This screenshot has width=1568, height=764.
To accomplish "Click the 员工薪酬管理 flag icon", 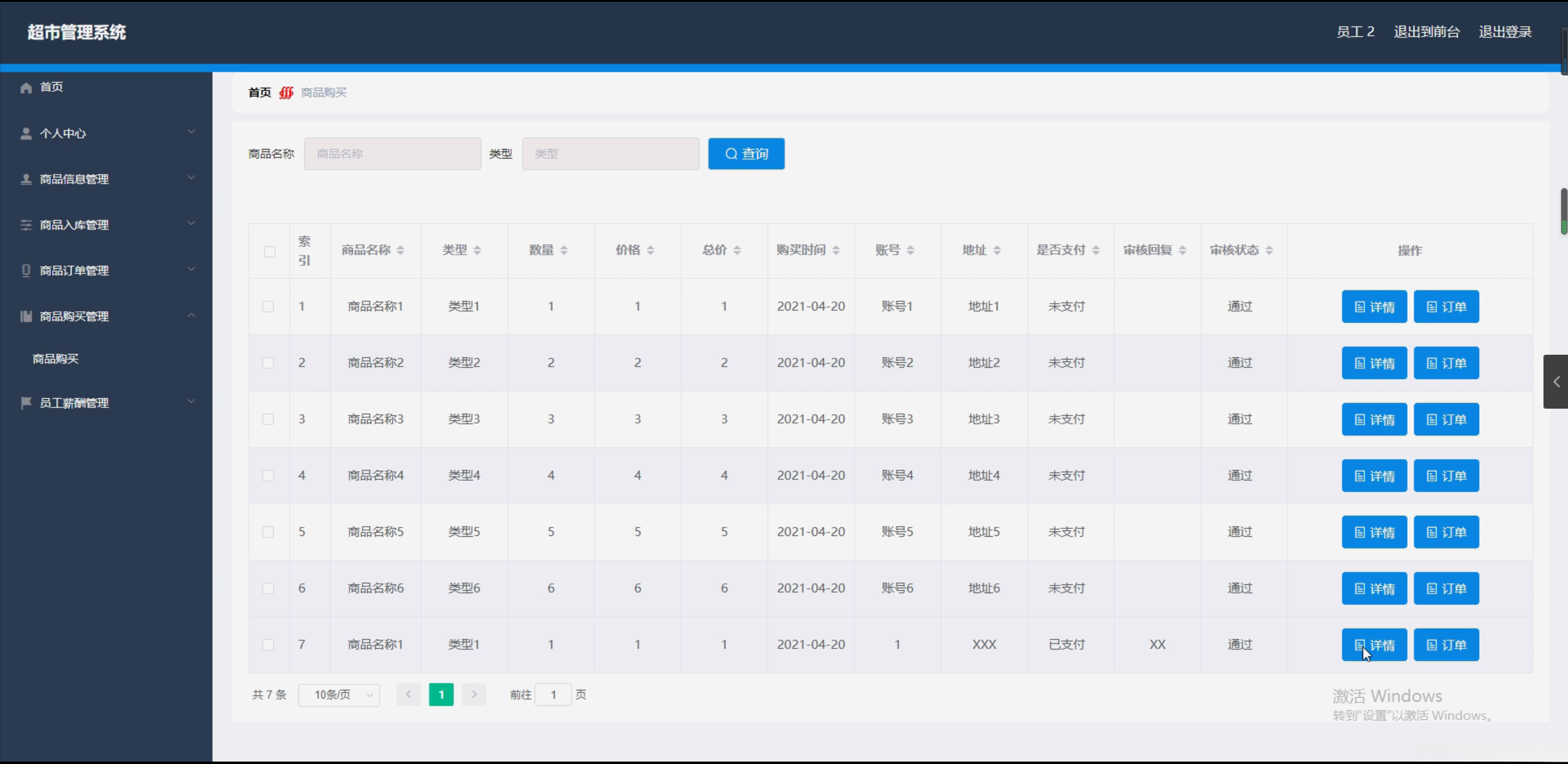I will pos(26,403).
